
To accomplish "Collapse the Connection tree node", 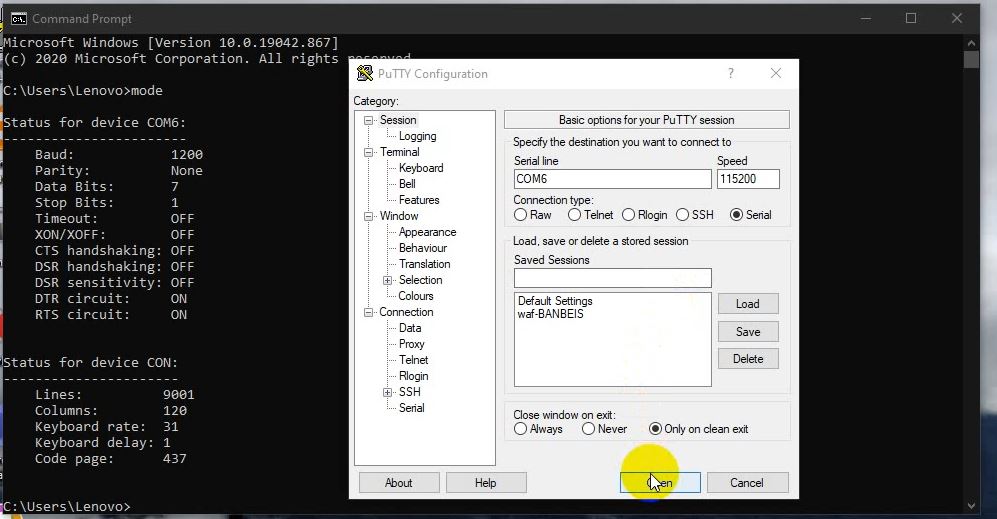I will coord(368,312).
